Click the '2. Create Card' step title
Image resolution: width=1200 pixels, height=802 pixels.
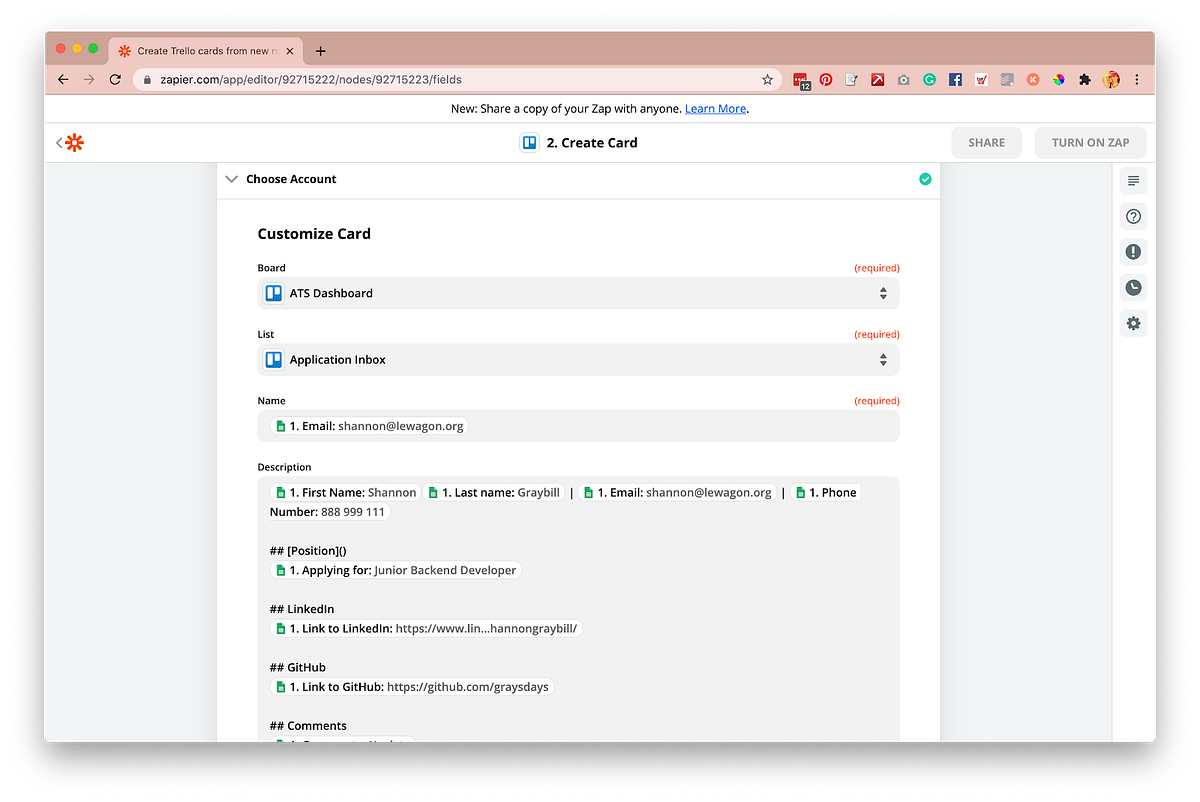[x=592, y=143]
